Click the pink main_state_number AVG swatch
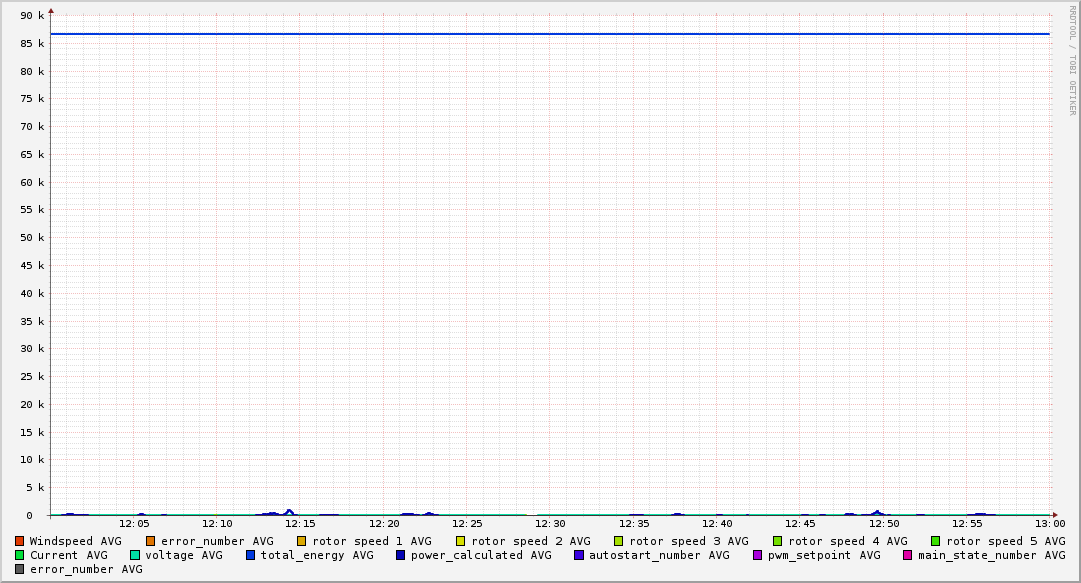The width and height of the screenshot is (1081, 583). [908, 555]
